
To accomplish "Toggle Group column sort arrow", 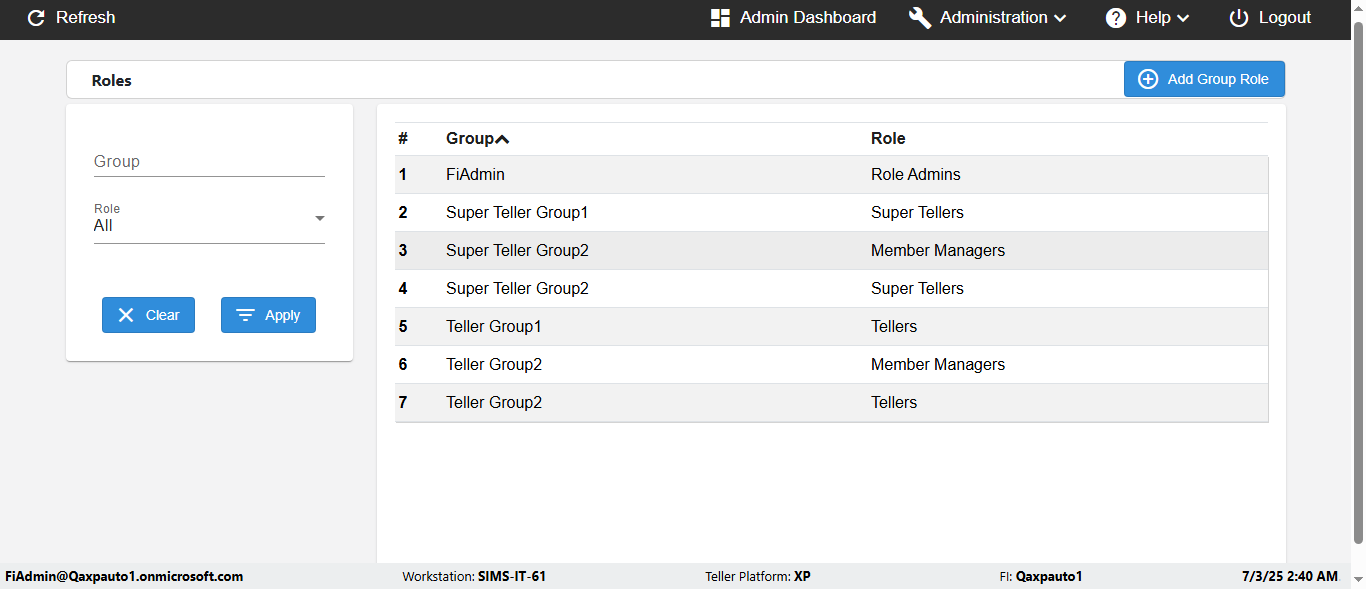I will pyautogui.click(x=503, y=139).
